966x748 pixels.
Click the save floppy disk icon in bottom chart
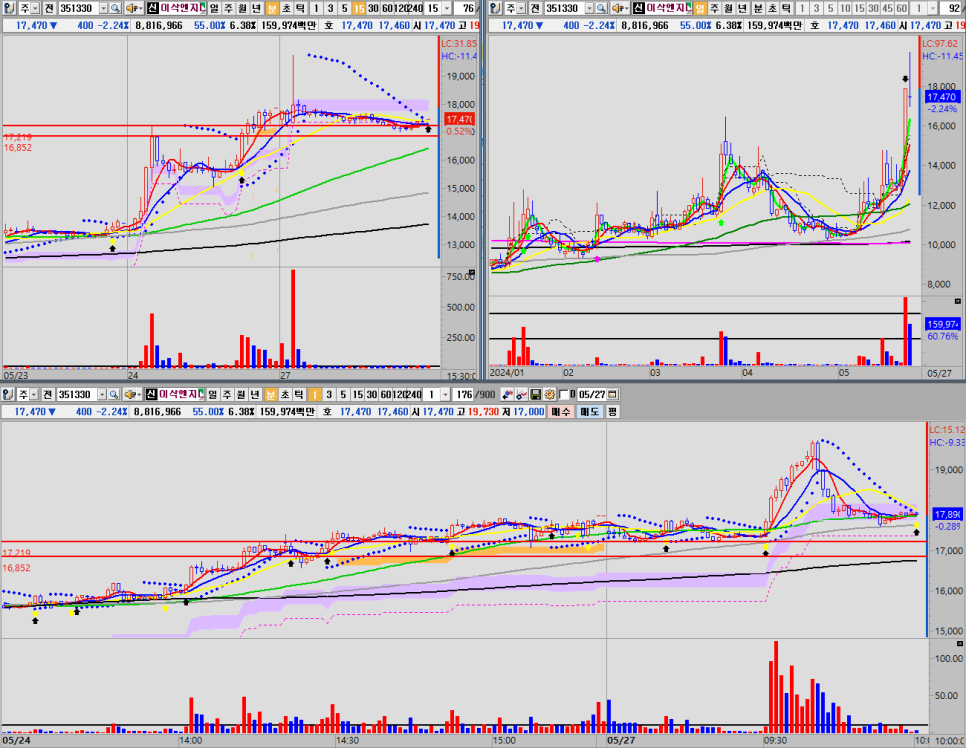click(535, 394)
